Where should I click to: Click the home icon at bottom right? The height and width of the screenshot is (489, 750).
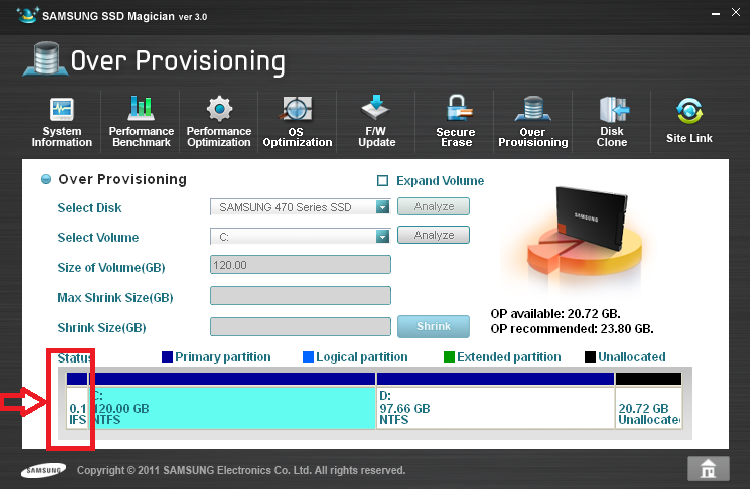pyautogui.click(x=707, y=468)
